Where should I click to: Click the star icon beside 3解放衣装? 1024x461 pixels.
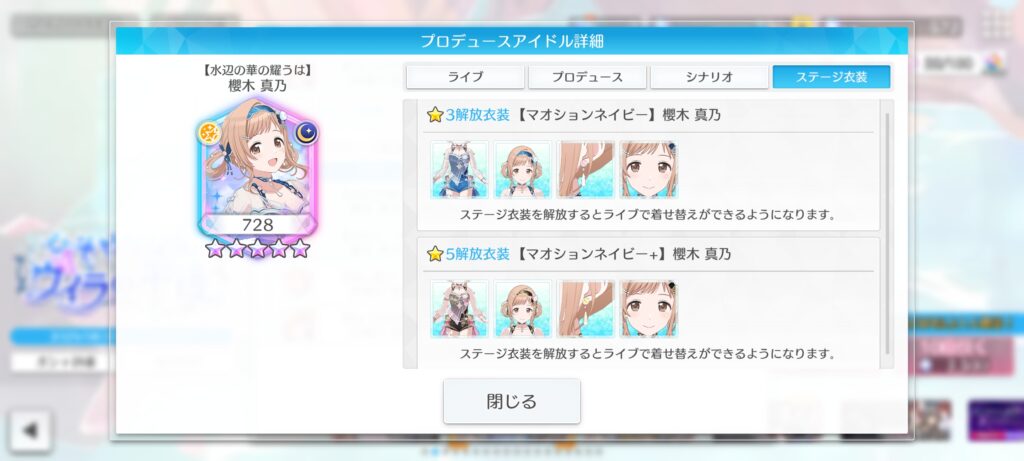(x=435, y=115)
